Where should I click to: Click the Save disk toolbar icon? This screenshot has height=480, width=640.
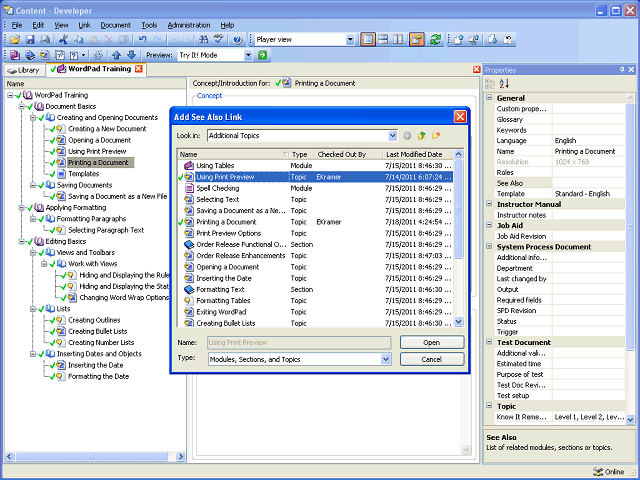[30, 40]
